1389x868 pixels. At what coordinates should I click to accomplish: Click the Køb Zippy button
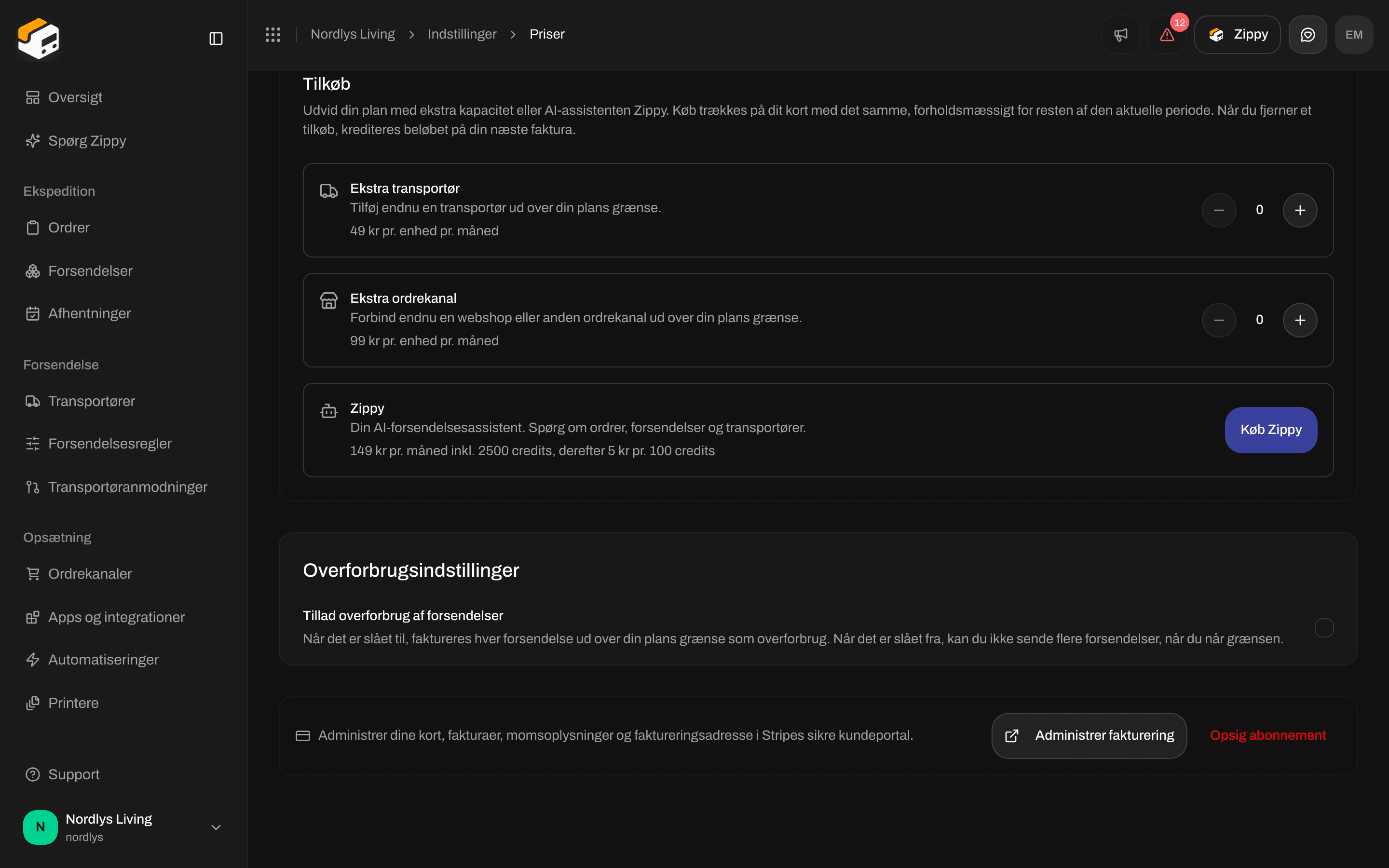point(1271,430)
